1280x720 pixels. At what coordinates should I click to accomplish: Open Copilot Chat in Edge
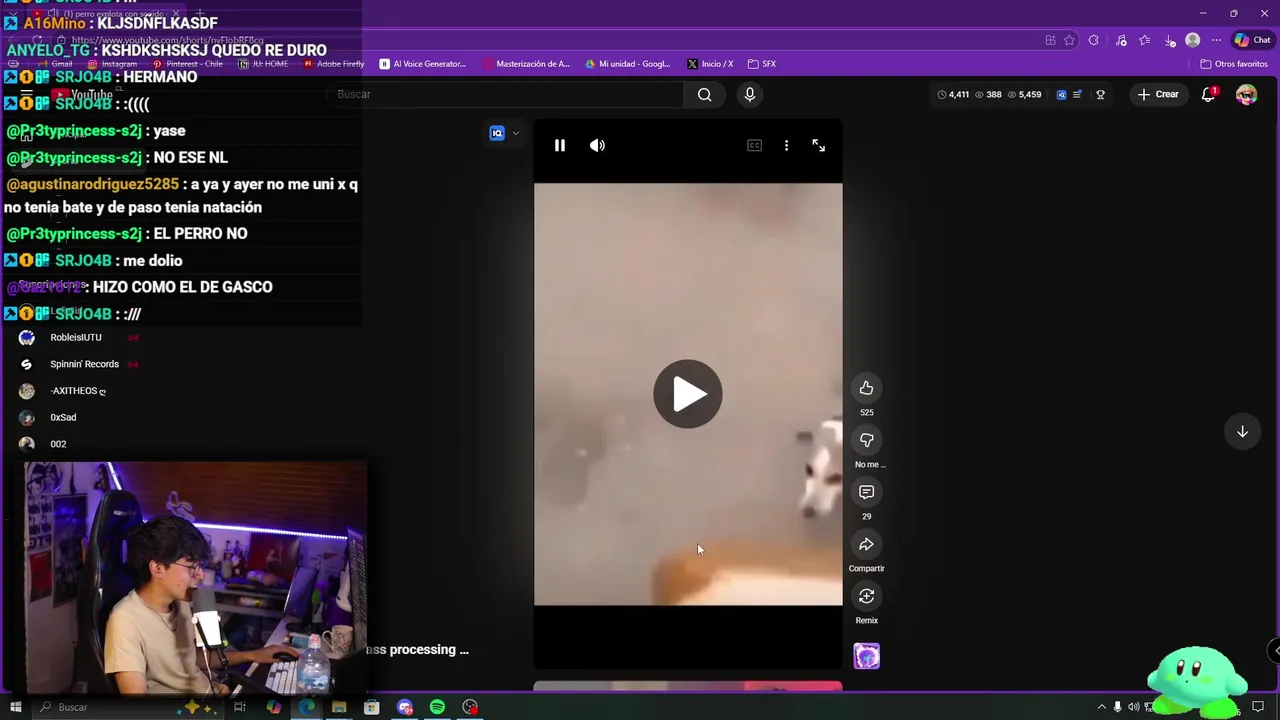click(x=1253, y=40)
